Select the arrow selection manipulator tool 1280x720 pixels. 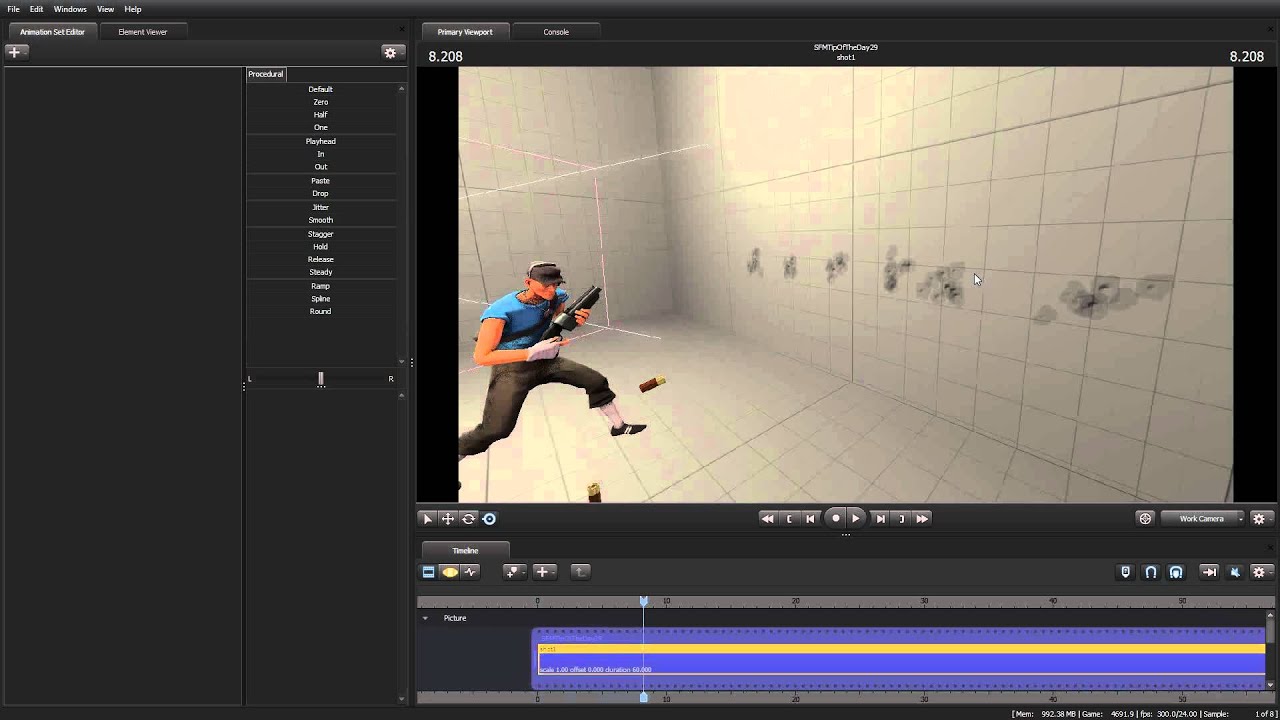[427, 518]
